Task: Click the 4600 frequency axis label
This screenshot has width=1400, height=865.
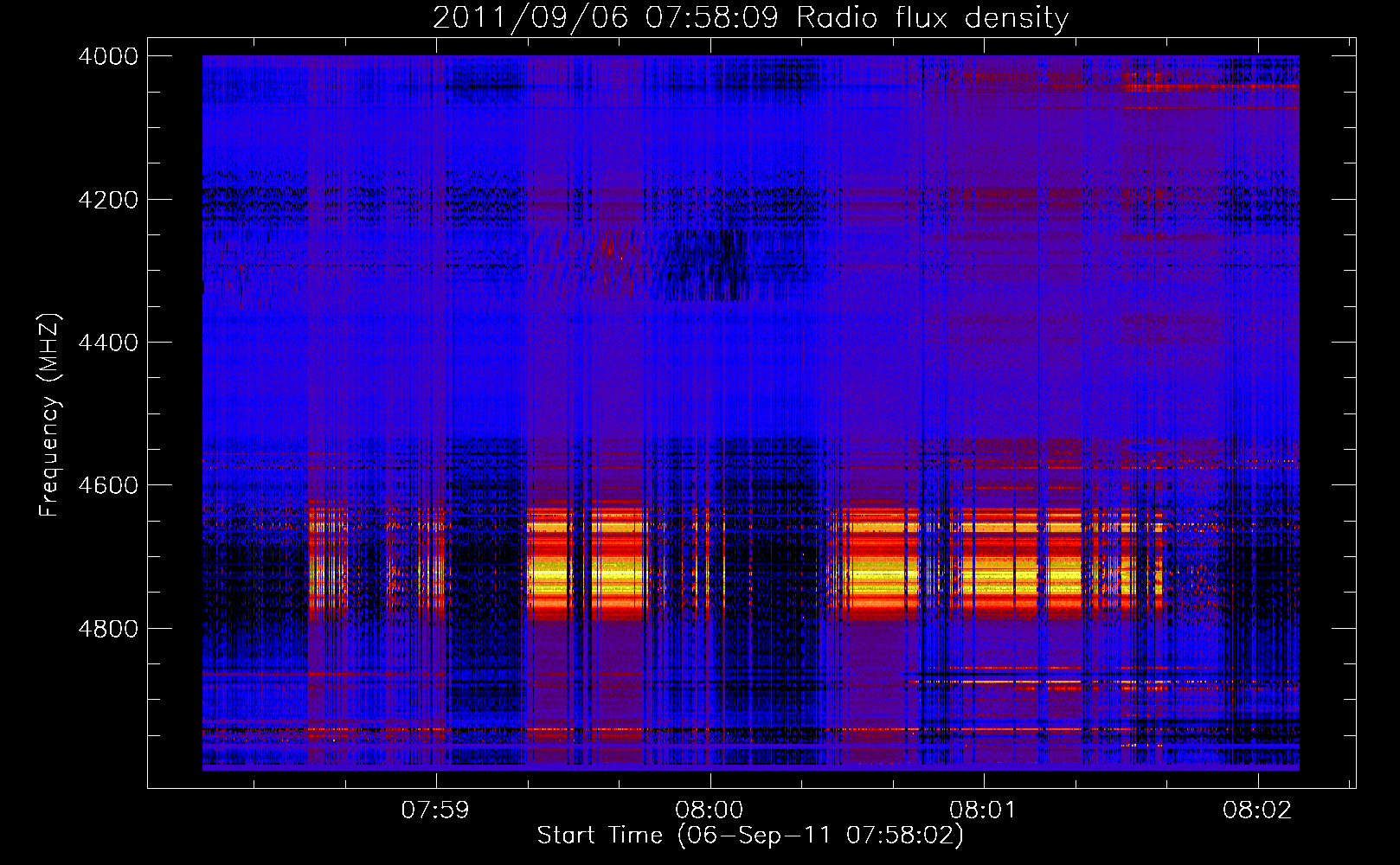Action: pyautogui.click(x=108, y=485)
